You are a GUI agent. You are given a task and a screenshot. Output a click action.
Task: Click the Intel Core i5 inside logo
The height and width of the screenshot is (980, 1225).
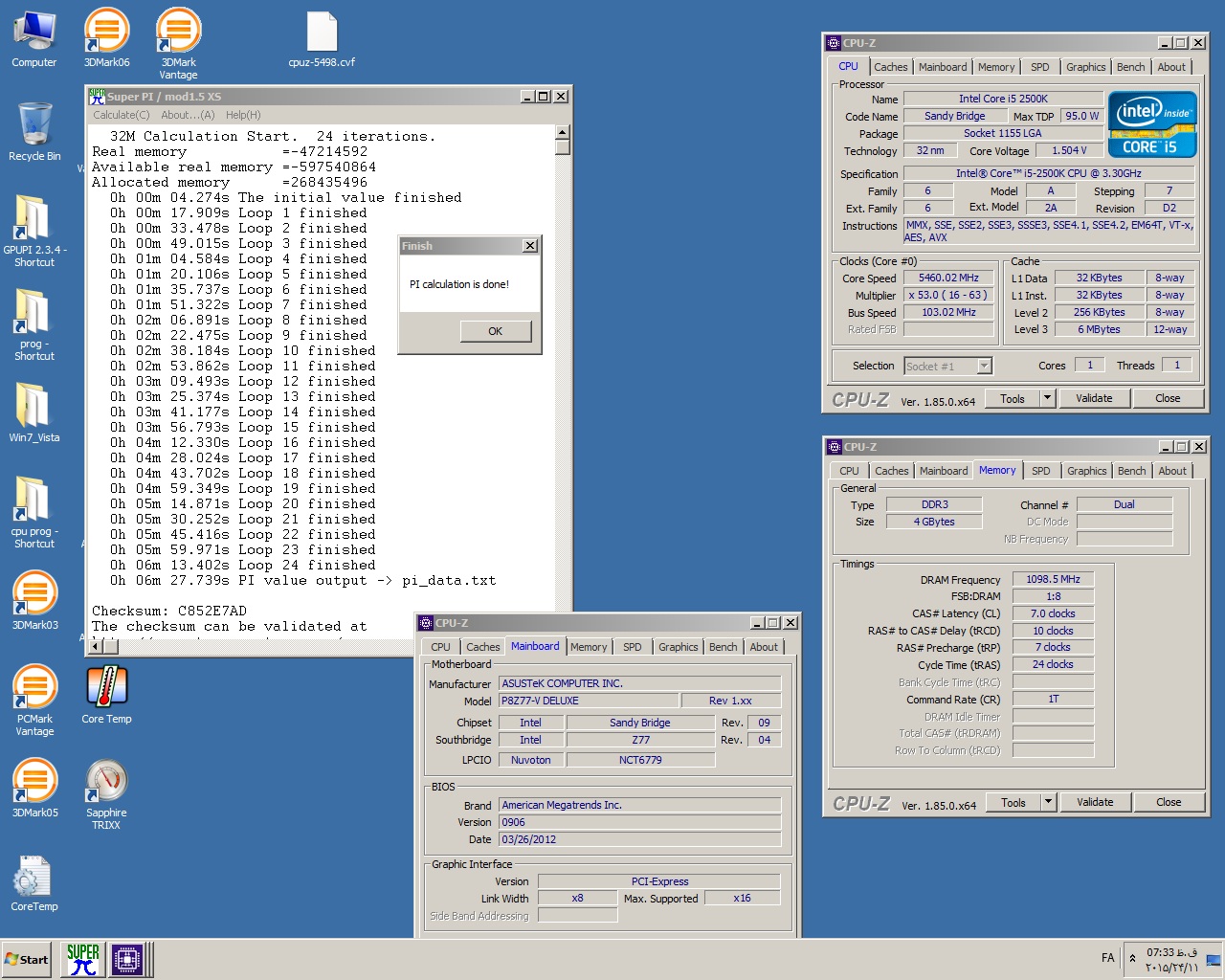click(1152, 123)
